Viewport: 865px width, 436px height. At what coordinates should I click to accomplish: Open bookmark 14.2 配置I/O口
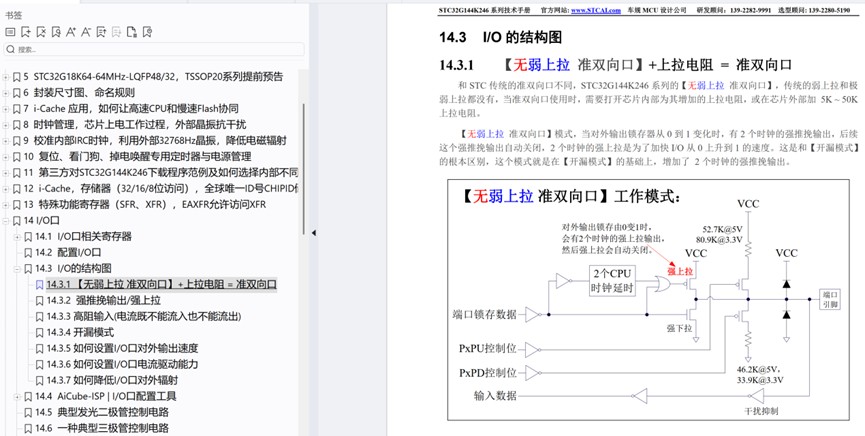point(68,253)
